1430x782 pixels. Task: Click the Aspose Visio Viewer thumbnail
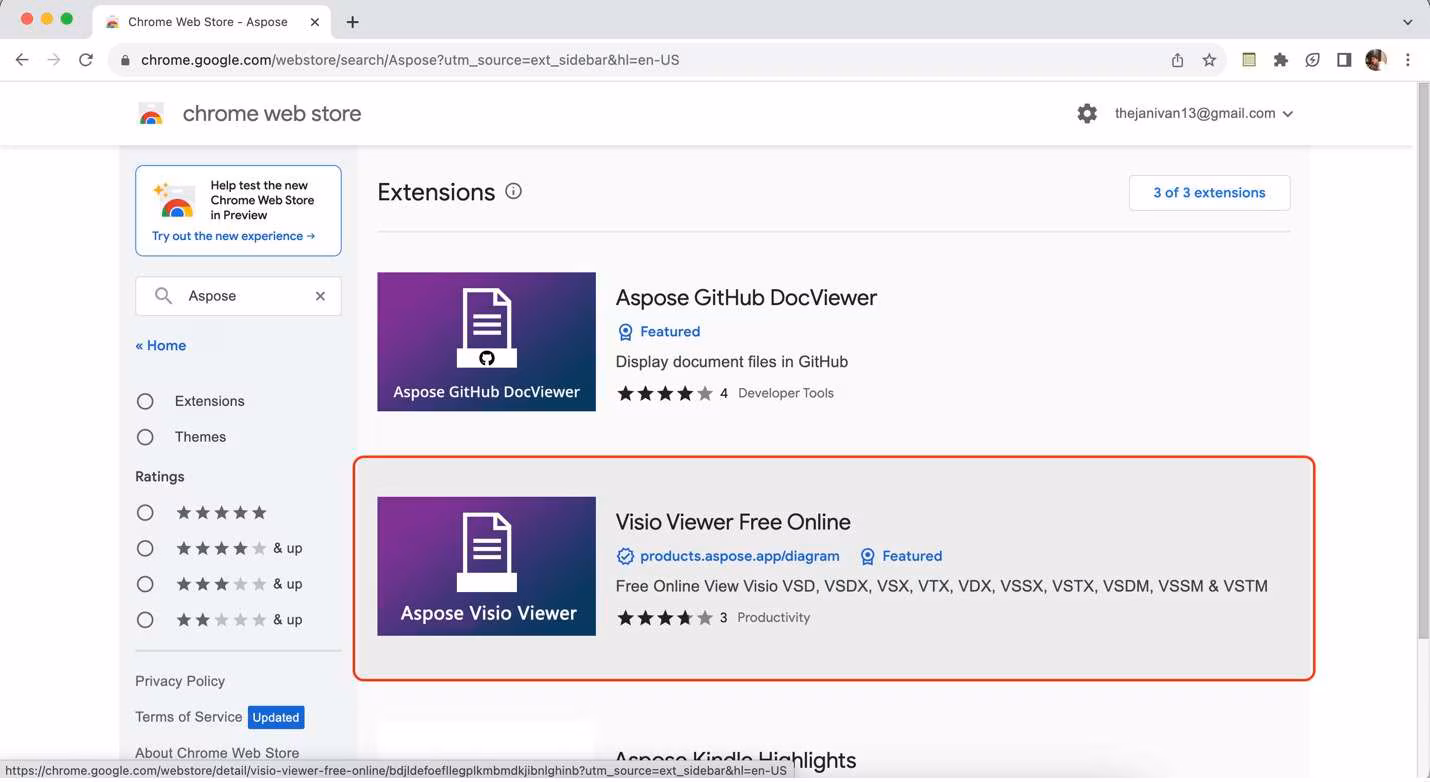tap(486, 566)
